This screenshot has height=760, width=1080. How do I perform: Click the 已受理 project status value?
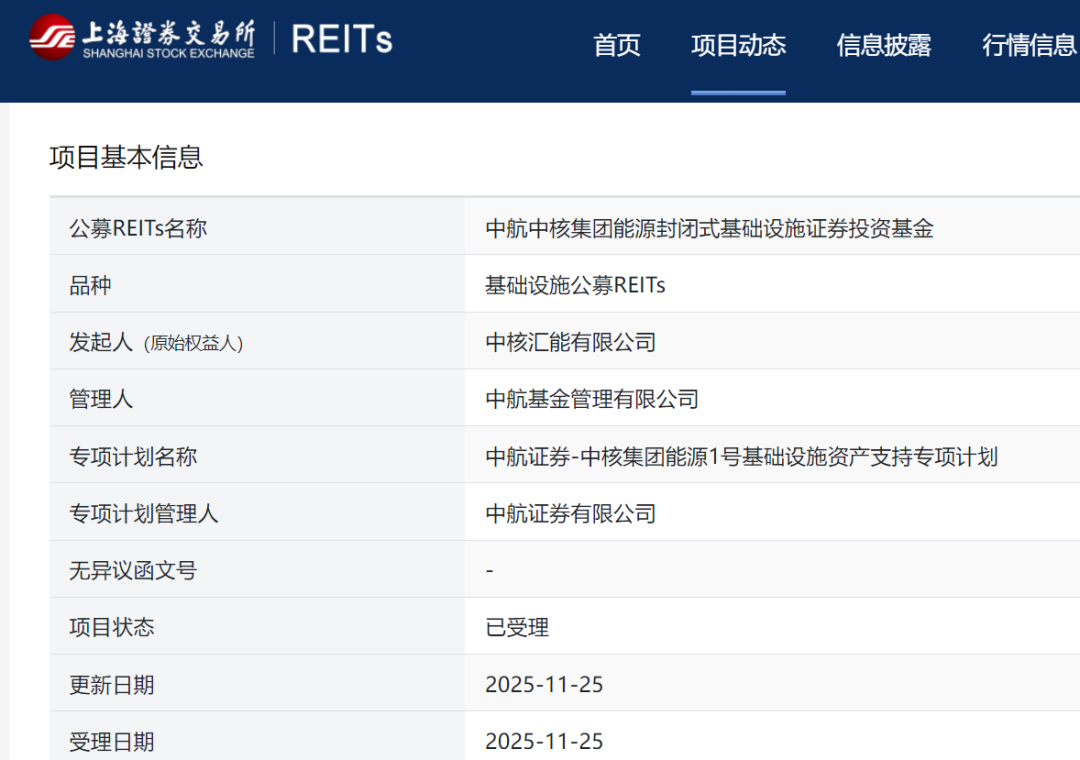(x=517, y=628)
